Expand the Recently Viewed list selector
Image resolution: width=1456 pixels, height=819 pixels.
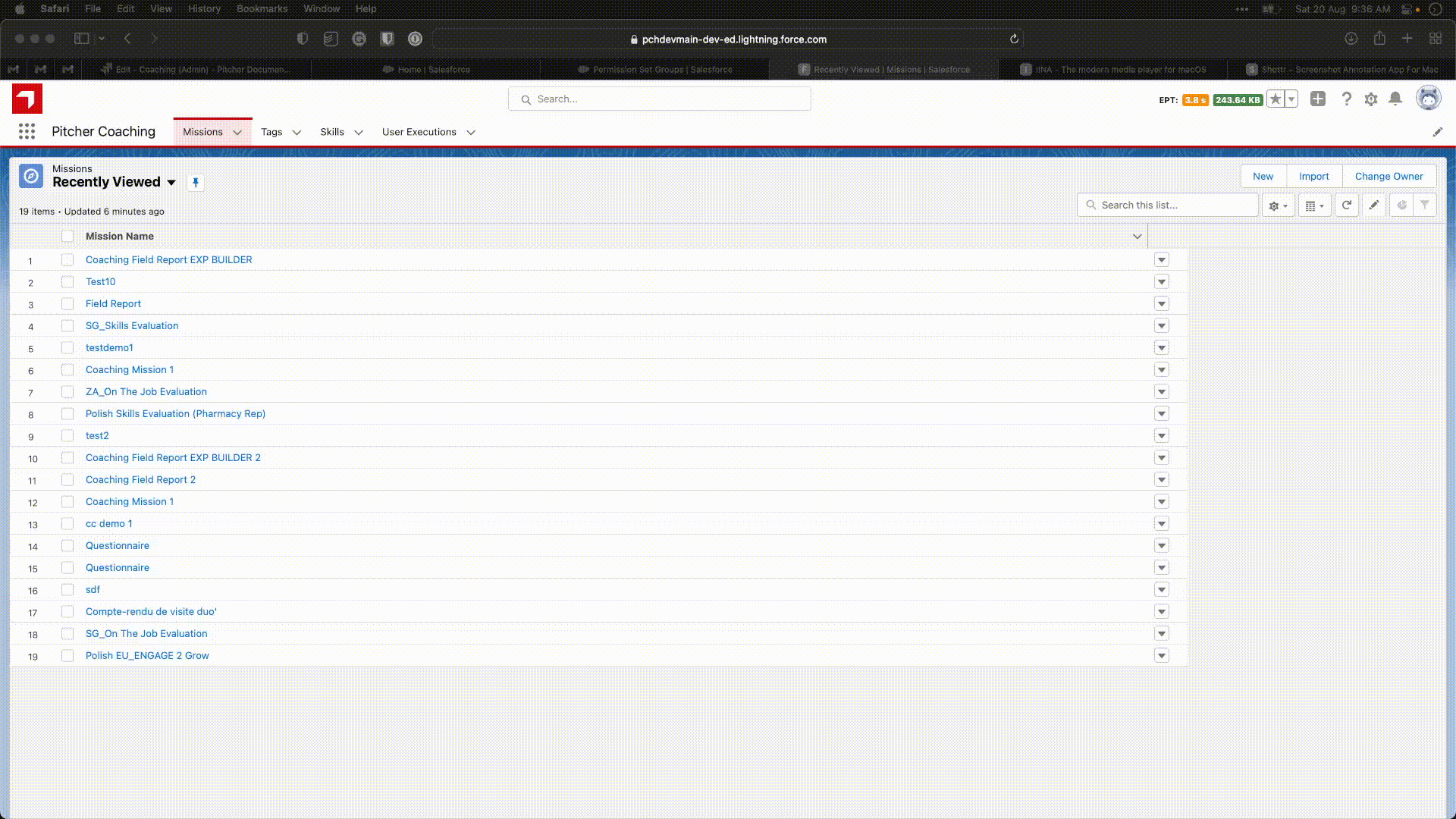pyautogui.click(x=171, y=183)
